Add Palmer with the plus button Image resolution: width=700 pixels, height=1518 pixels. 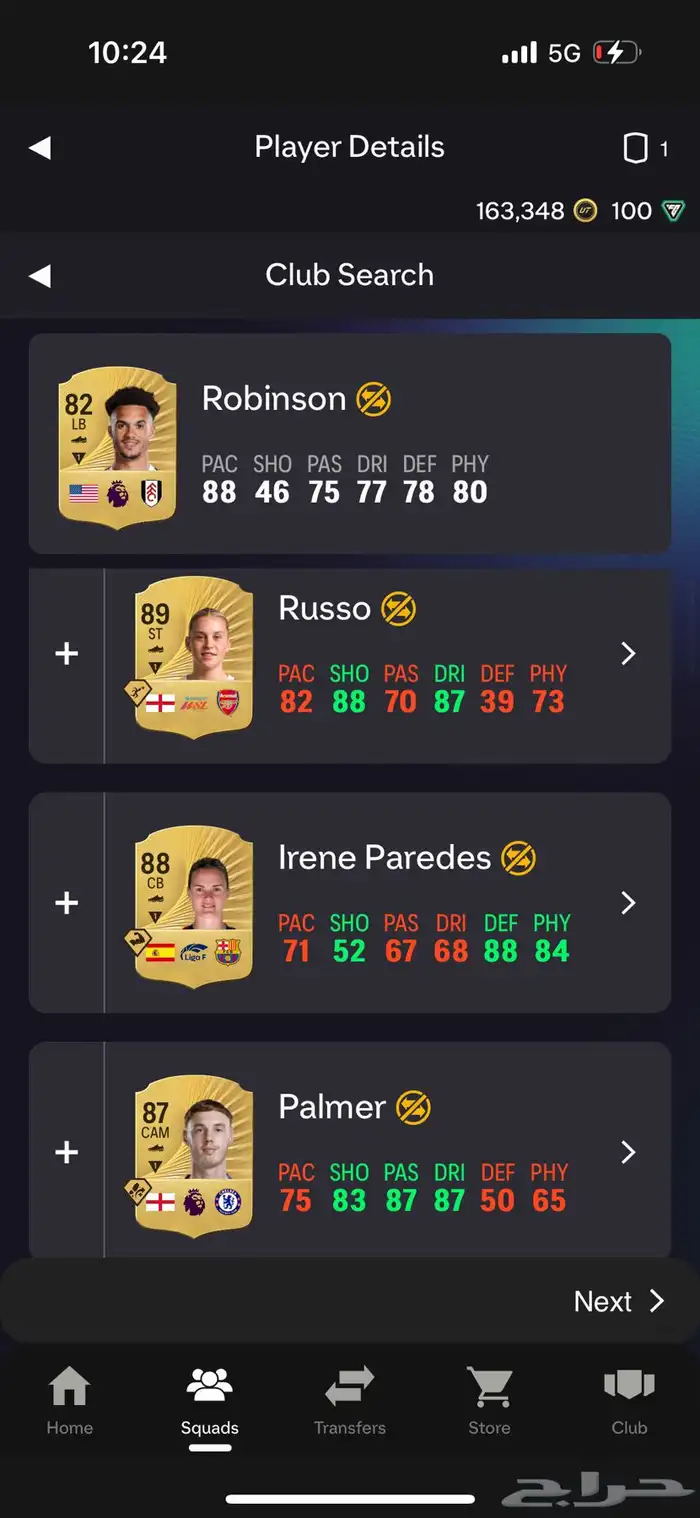(66, 1152)
